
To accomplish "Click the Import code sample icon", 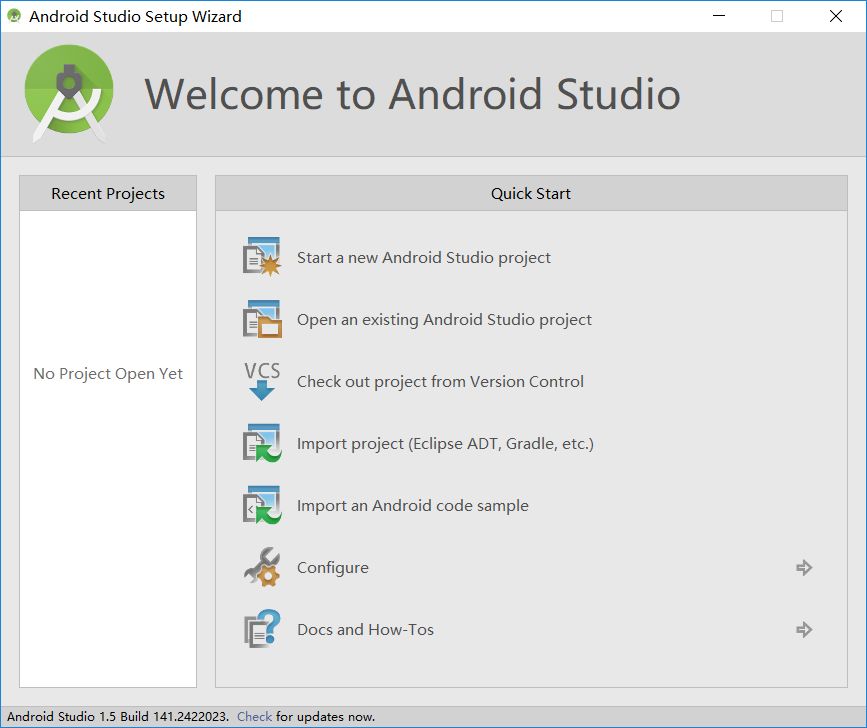I will click(x=262, y=505).
